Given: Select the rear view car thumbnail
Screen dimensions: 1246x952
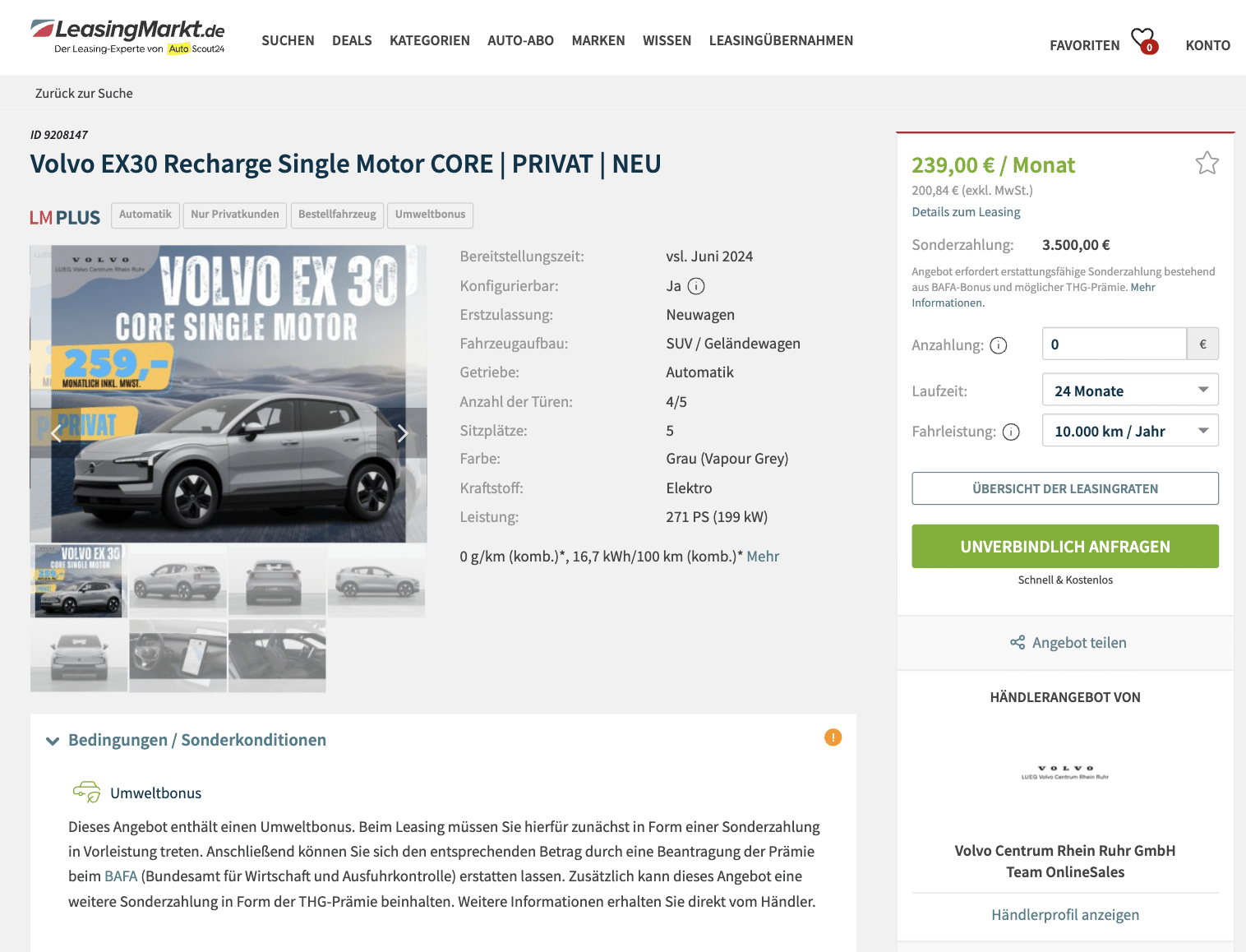Looking at the screenshot, I should click(277, 580).
